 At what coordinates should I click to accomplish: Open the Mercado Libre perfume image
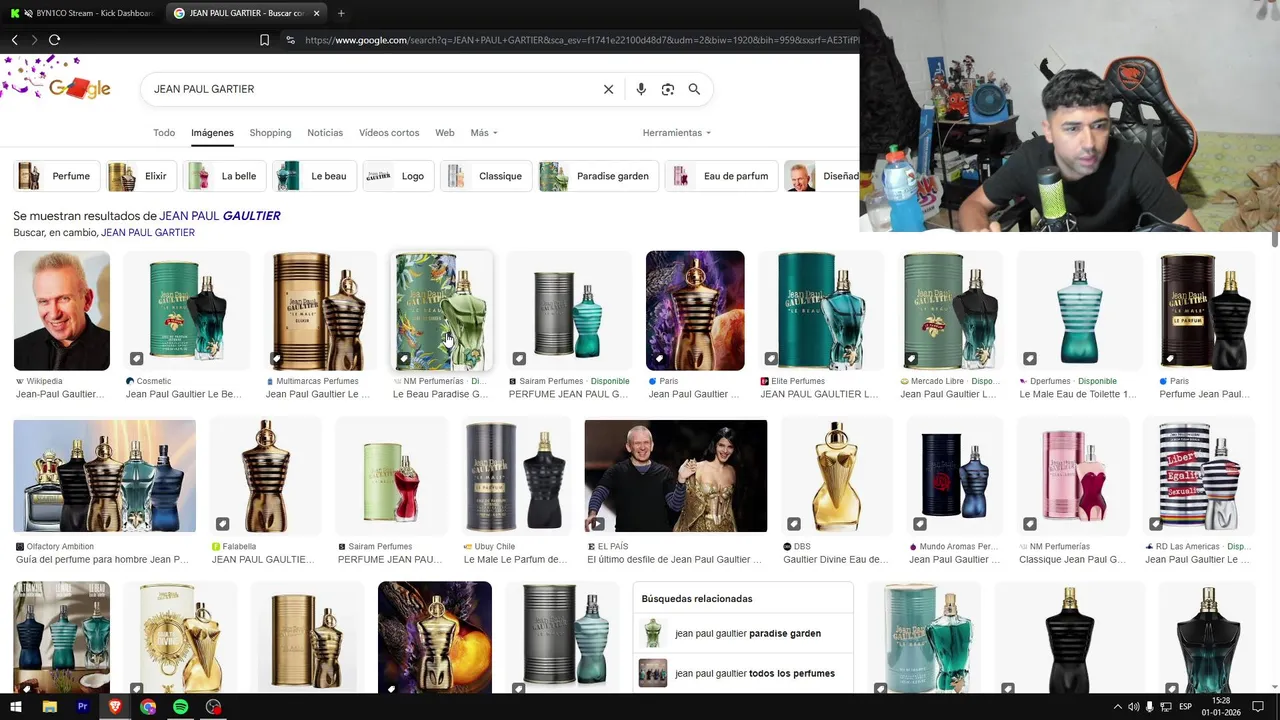coord(950,311)
